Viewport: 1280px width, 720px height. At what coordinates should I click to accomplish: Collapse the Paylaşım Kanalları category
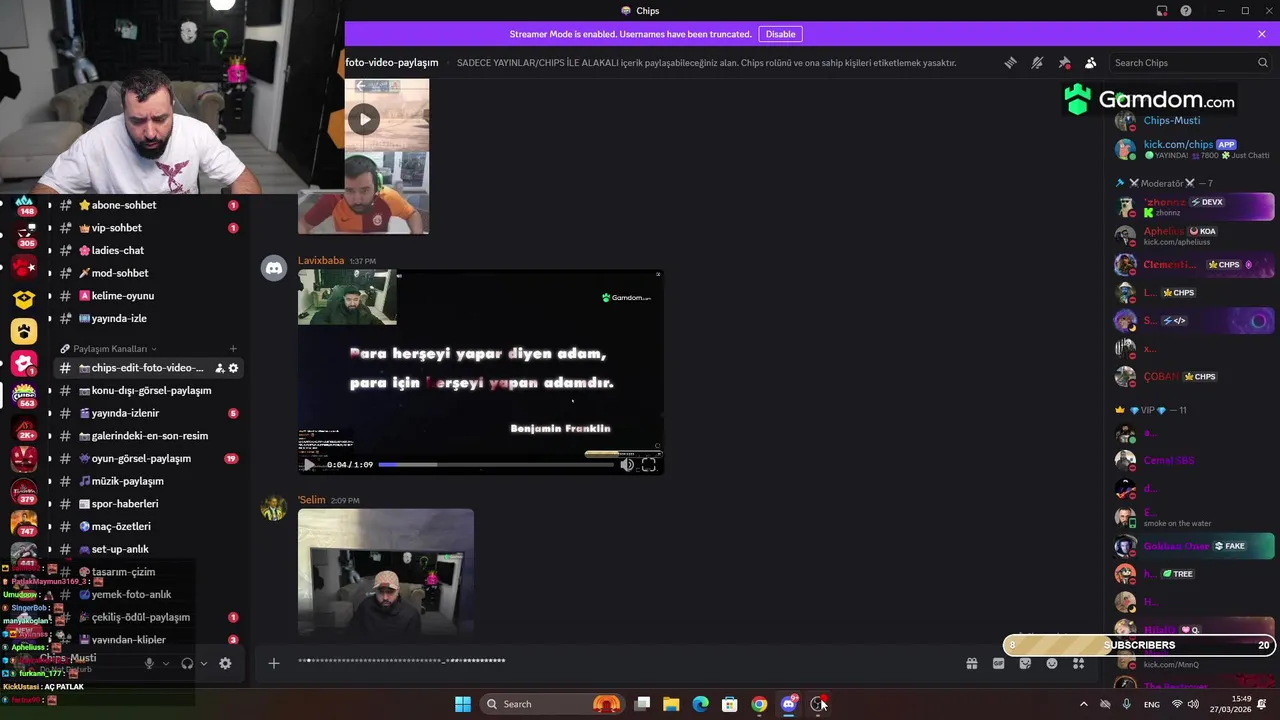114,349
